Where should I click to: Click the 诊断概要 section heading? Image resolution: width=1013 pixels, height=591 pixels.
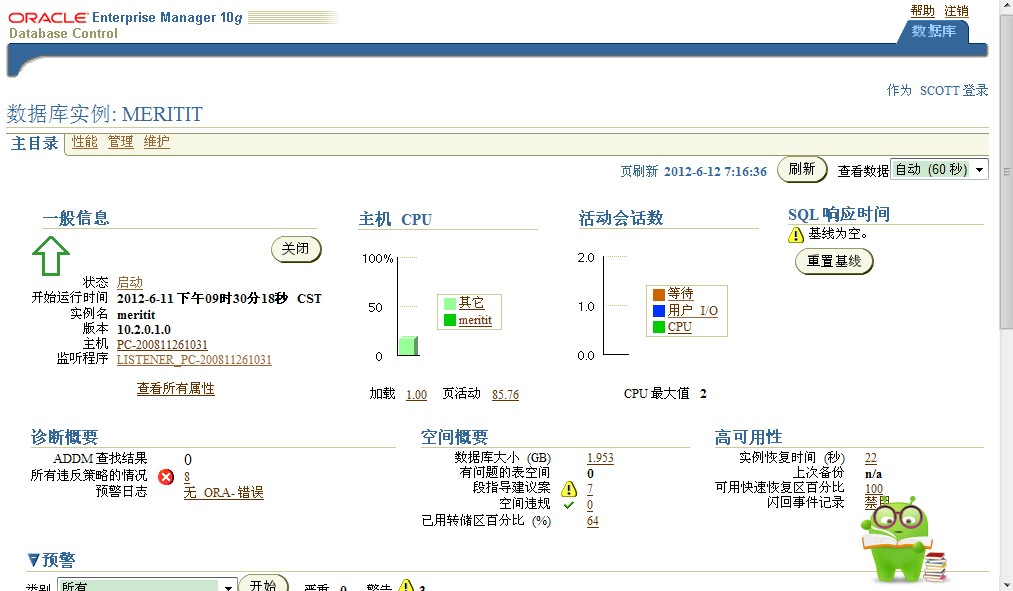[65, 437]
